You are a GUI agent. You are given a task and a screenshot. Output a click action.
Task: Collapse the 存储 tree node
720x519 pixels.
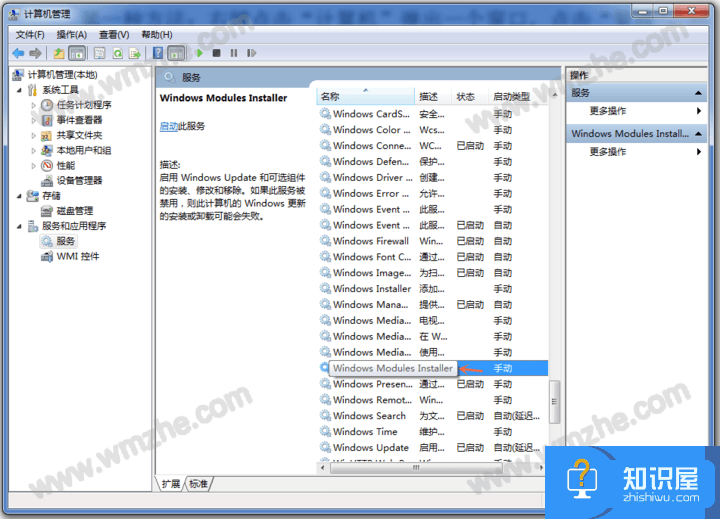19,196
